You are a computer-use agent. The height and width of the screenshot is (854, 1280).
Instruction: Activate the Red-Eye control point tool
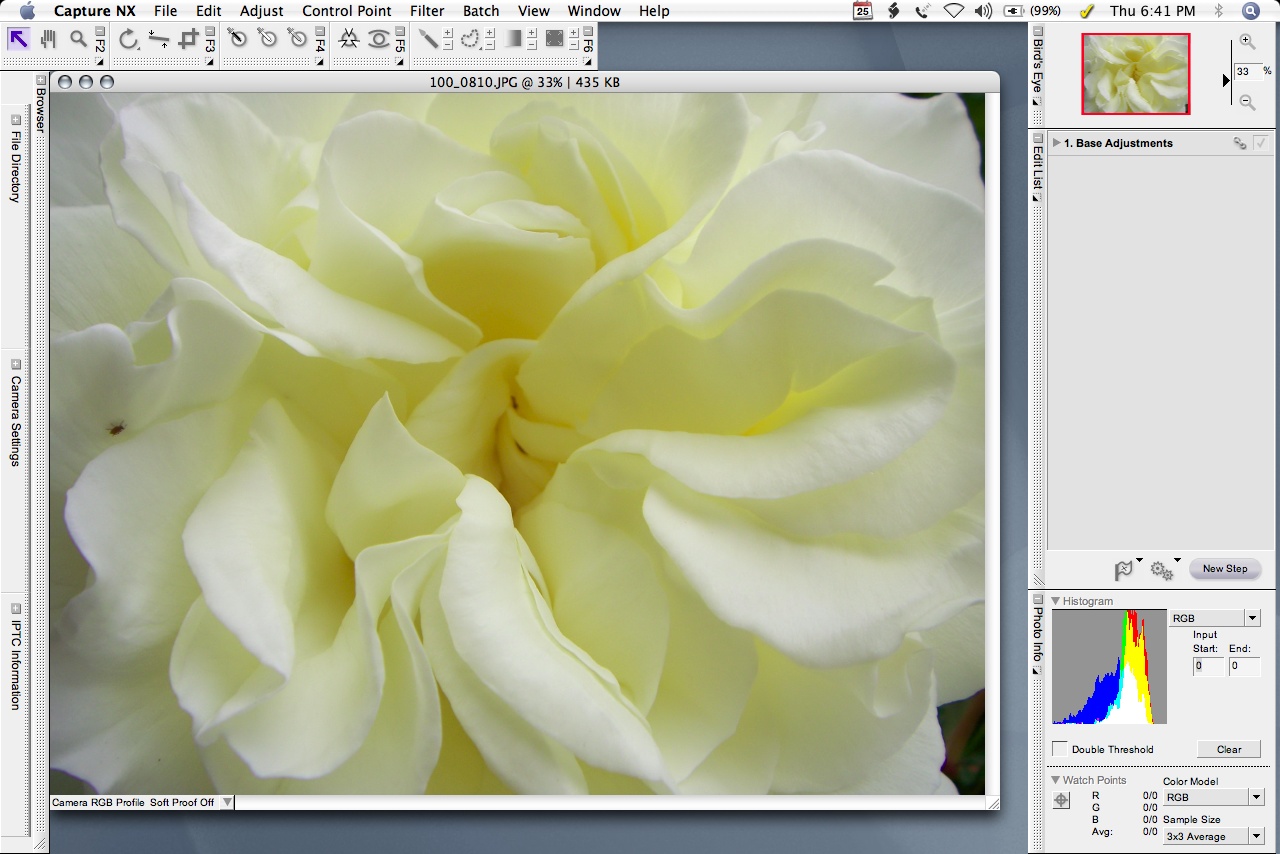[378, 39]
